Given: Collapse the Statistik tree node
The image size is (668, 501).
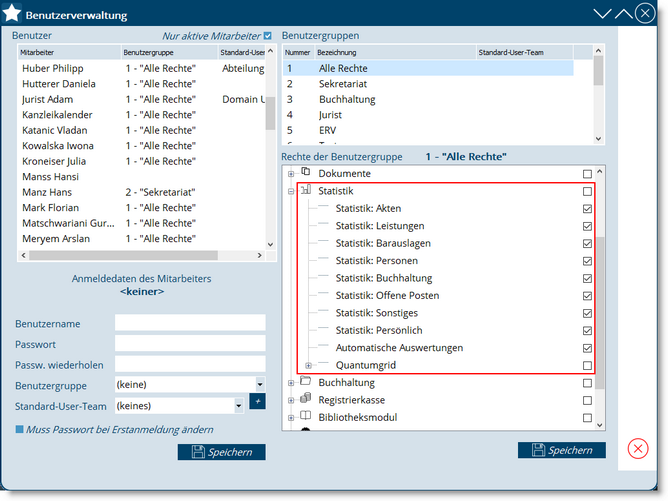Looking at the screenshot, I should [291, 191].
